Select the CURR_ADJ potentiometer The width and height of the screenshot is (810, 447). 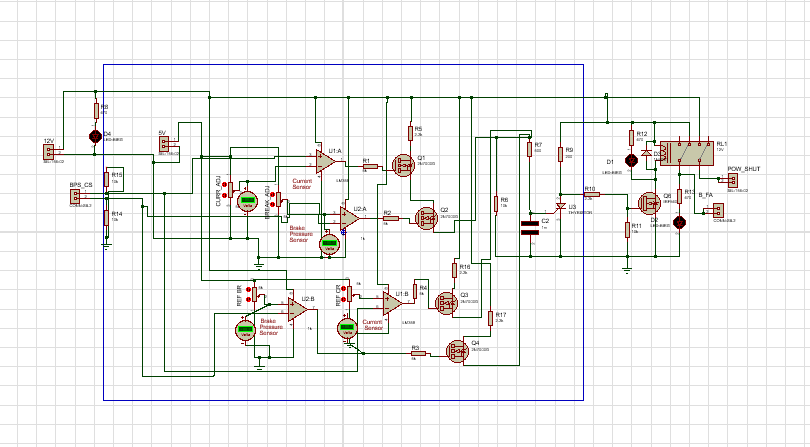tap(231, 188)
